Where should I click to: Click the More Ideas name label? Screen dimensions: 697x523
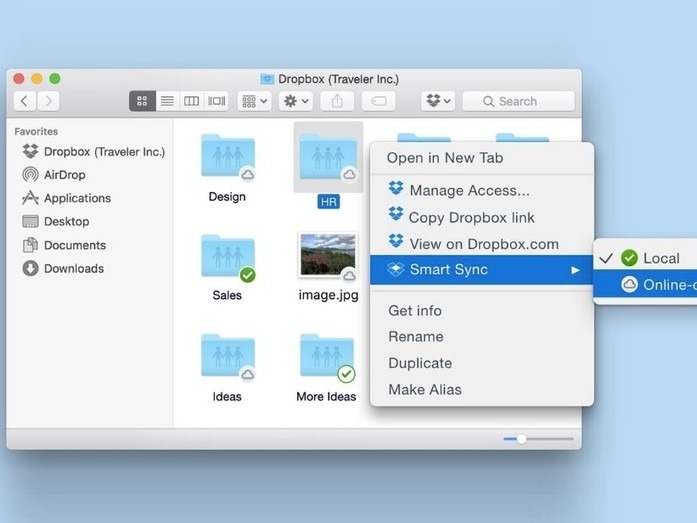click(326, 396)
